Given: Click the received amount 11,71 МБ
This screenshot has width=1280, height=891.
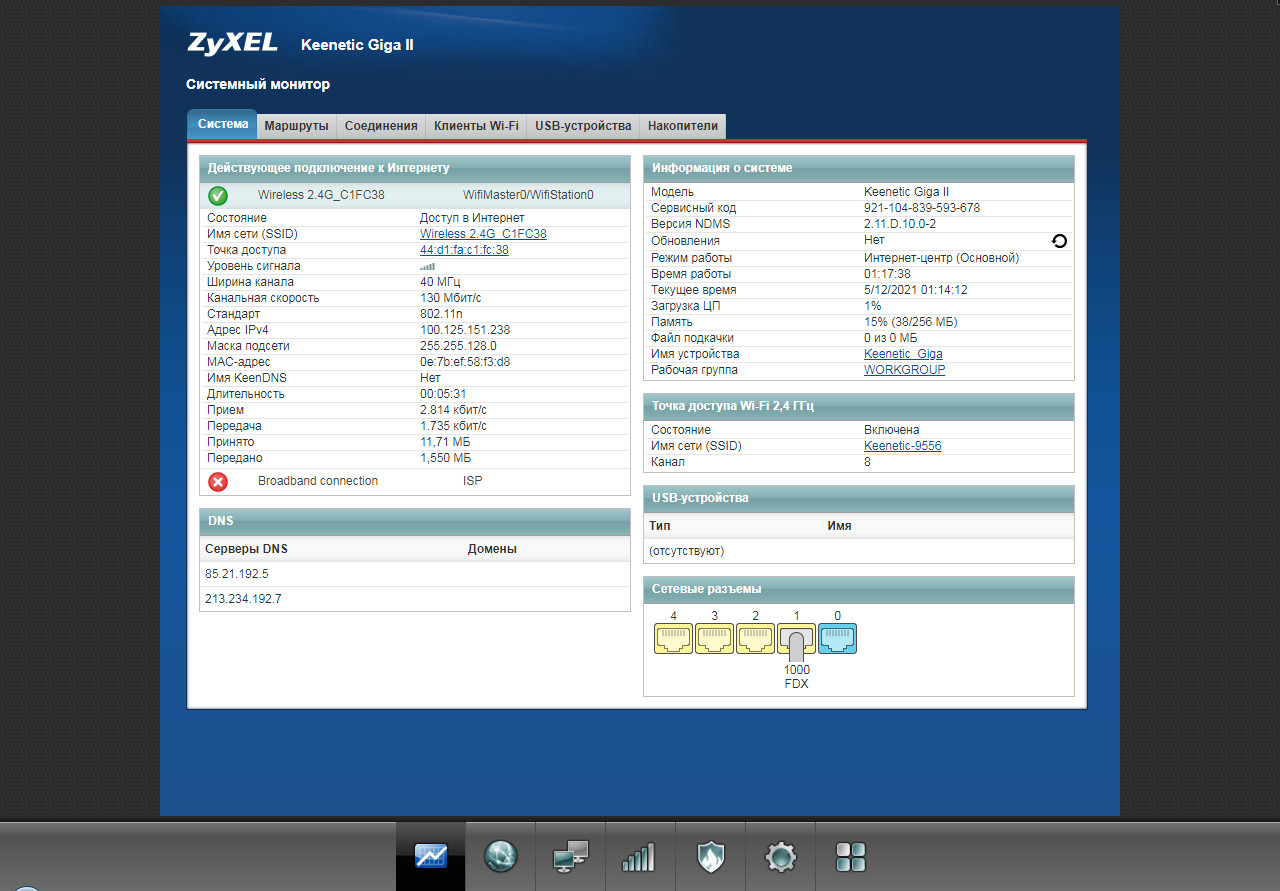Looking at the screenshot, I should click(445, 442).
